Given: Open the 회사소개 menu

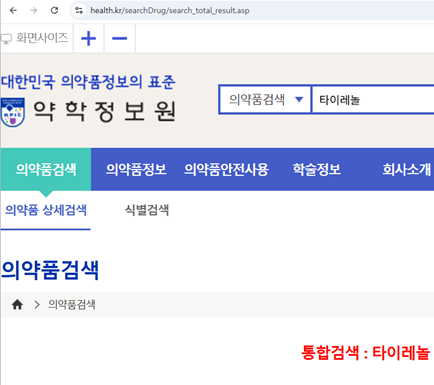Looking at the screenshot, I should pyautogui.click(x=407, y=169).
